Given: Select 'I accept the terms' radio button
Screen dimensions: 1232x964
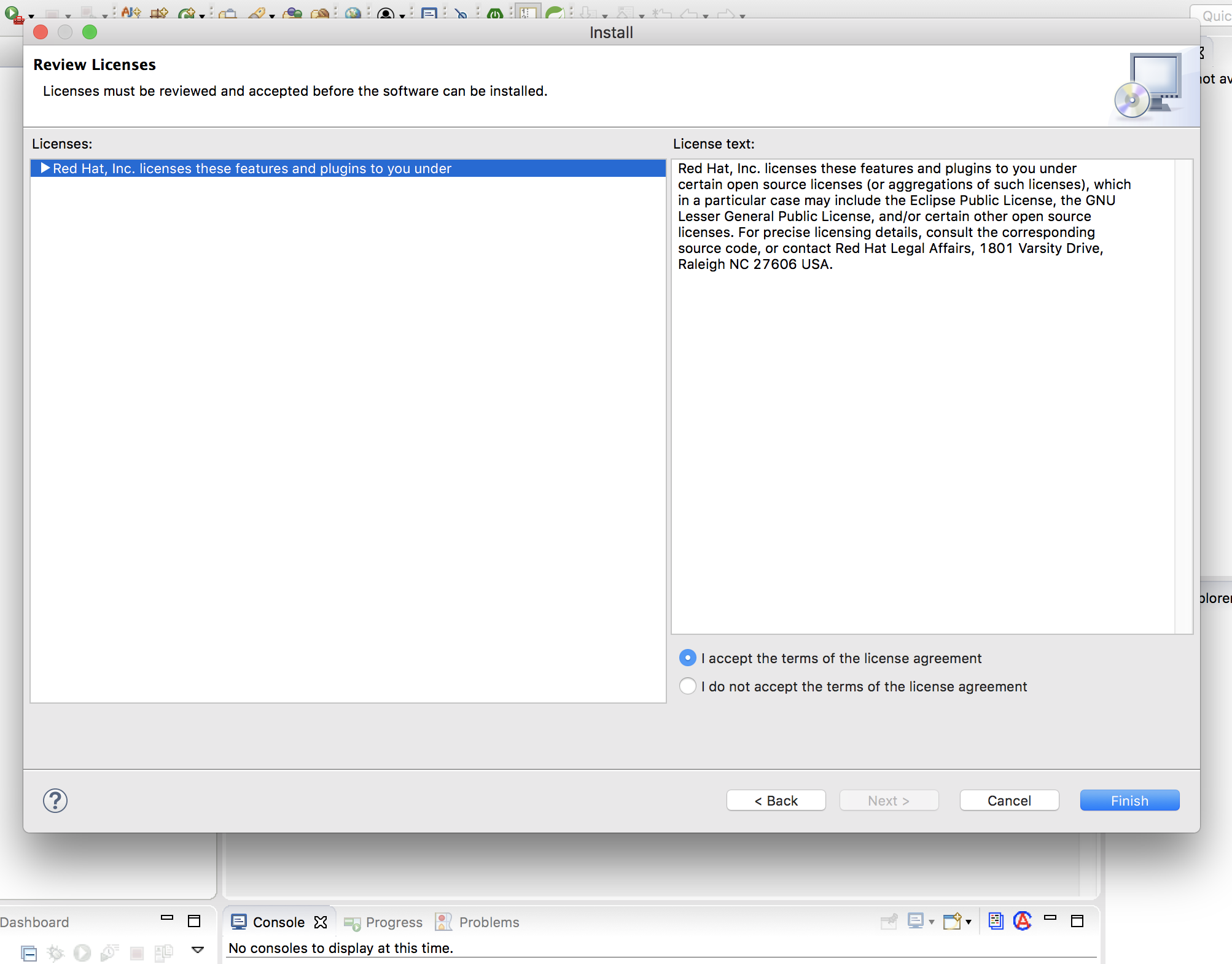Looking at the screenshot, I should 688,658.
